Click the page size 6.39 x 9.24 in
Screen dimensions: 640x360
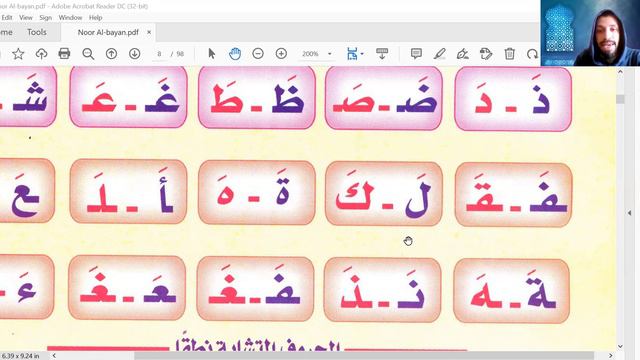point(20,356)
